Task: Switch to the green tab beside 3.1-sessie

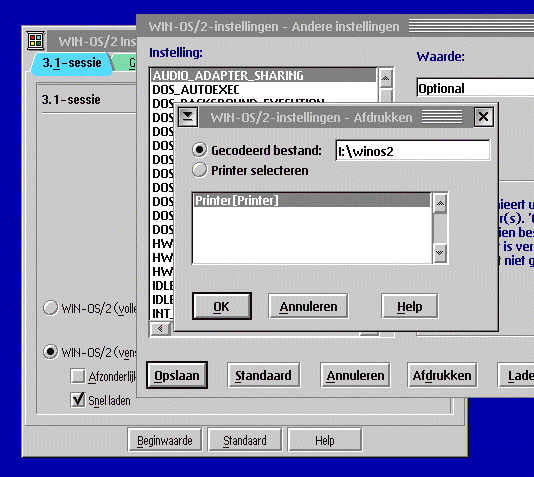Action: click(x=126, y=63)
